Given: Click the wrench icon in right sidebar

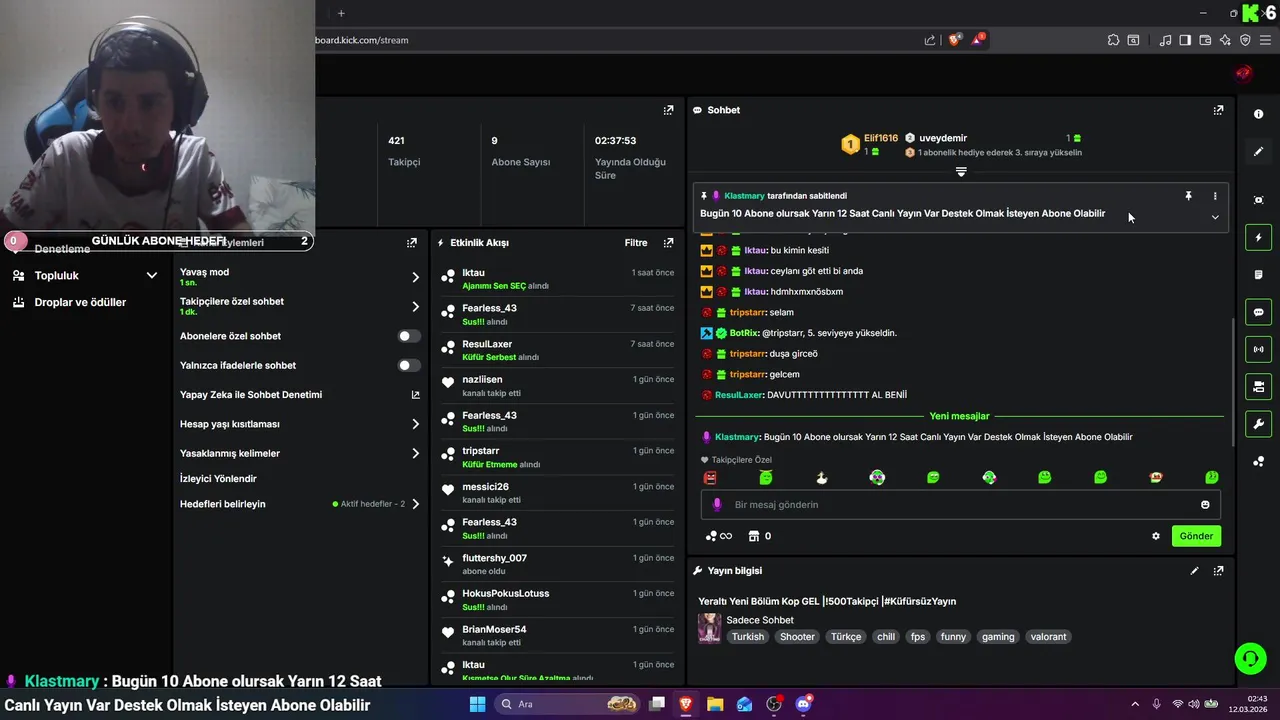Looking at the screenshot, I should click(x=1258, y=423).
